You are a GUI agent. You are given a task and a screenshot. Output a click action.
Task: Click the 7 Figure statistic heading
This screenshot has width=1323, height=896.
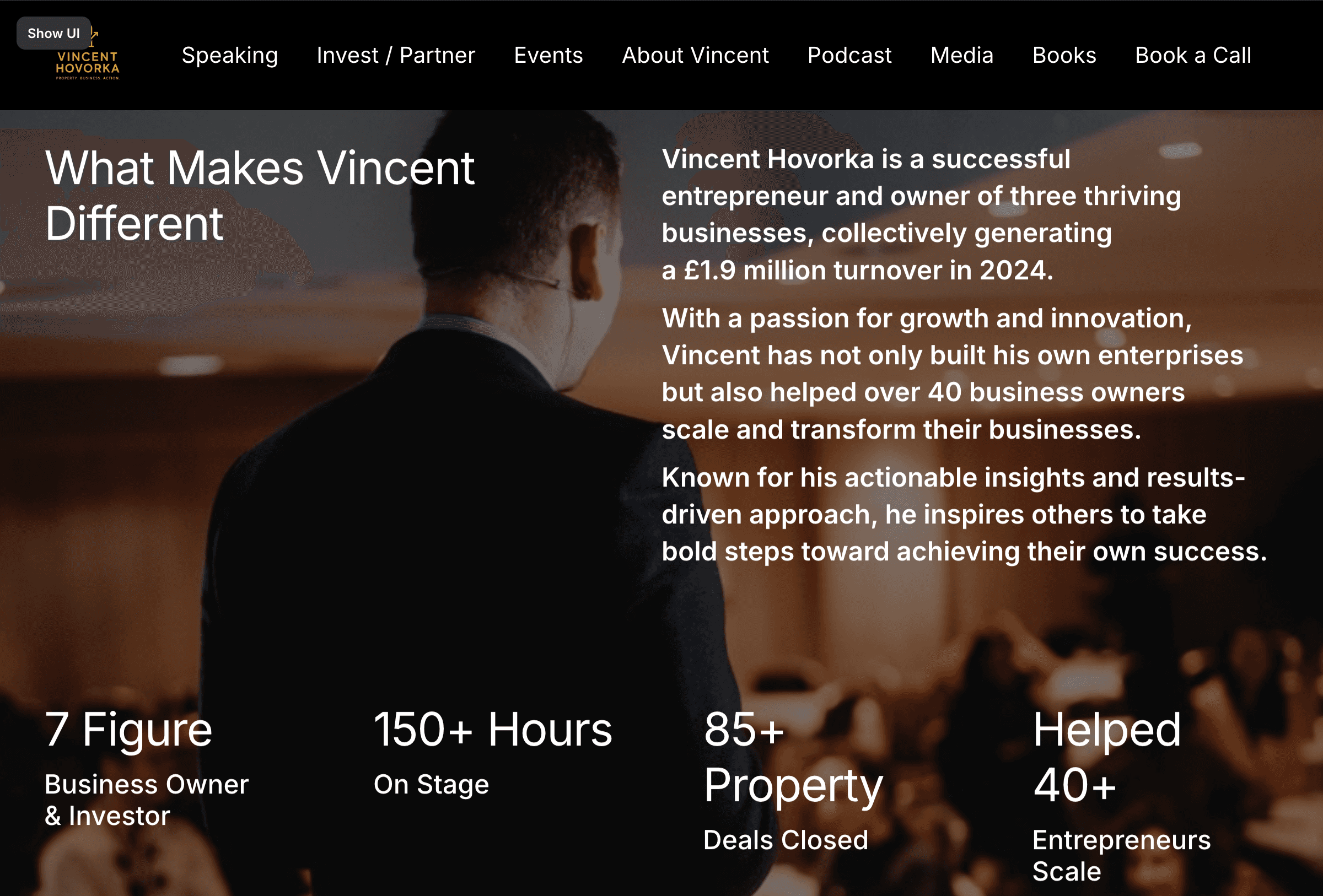[x=128, y=730]
